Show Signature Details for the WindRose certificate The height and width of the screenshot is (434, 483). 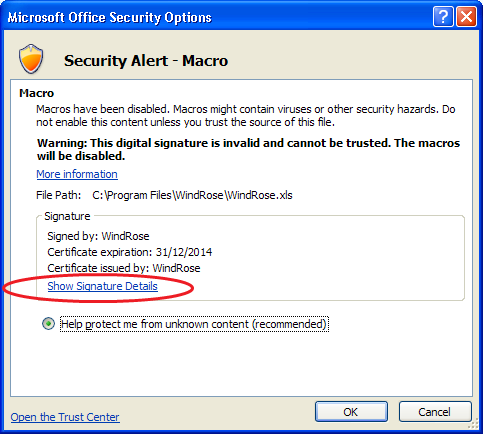pos(102,286)
